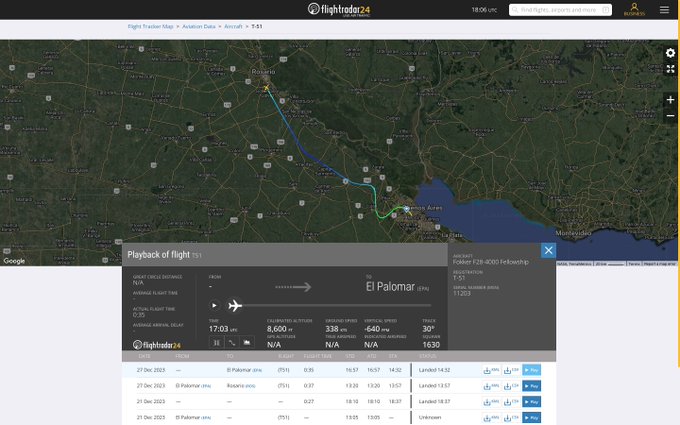Close the flight playback panel
The width and height of the screenshot is (680, 425).
pos(548,250)
